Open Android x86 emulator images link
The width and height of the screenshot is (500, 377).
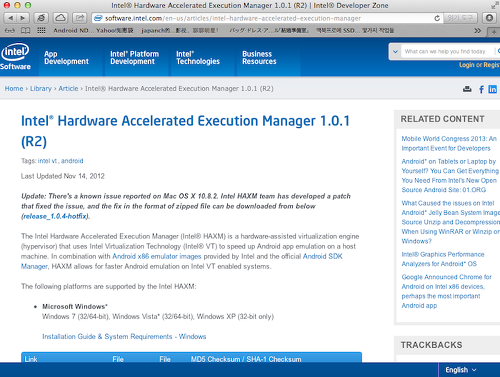[x=157, y=256]
